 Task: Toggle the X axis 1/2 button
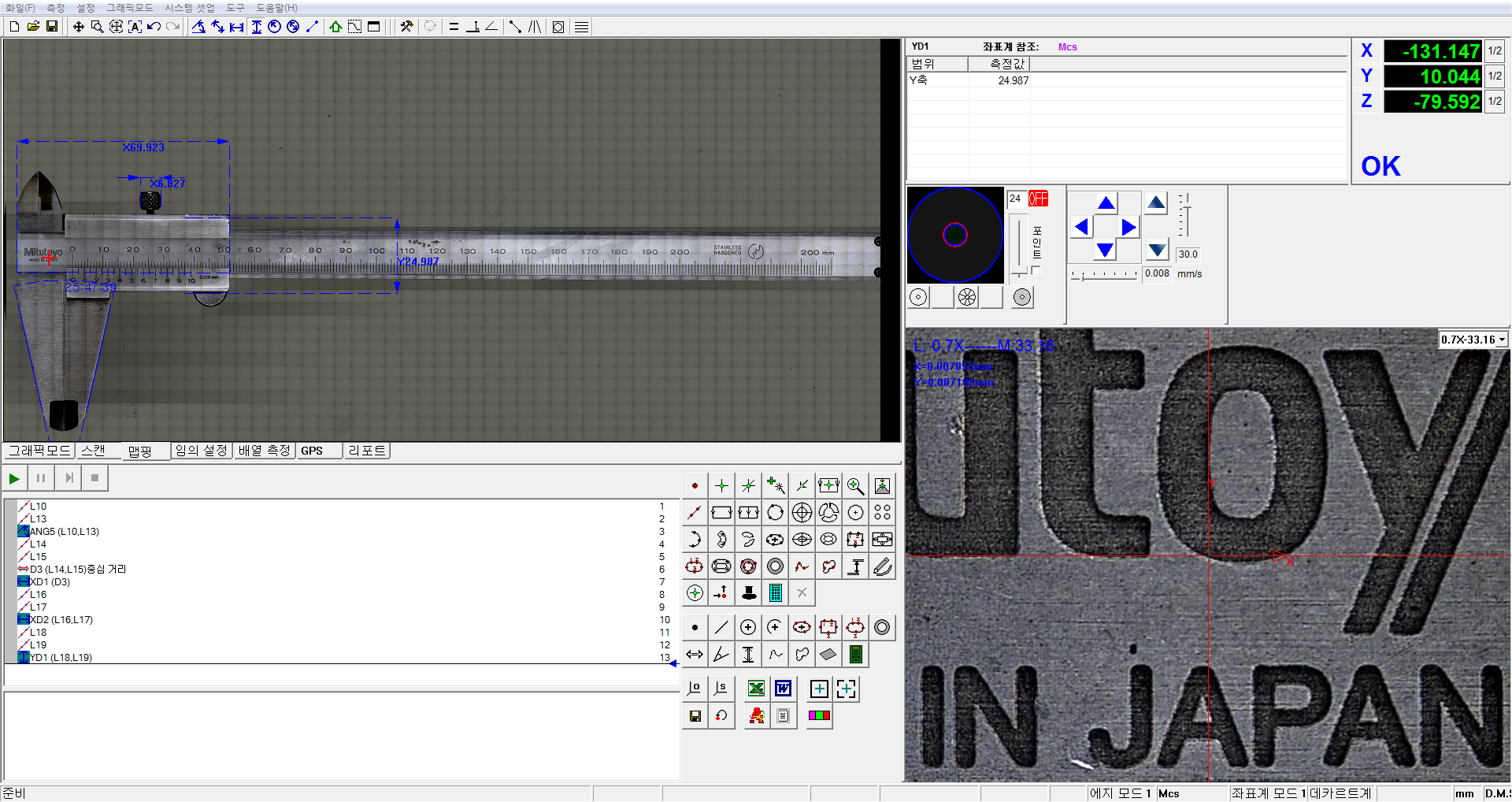coord(1494,51)
